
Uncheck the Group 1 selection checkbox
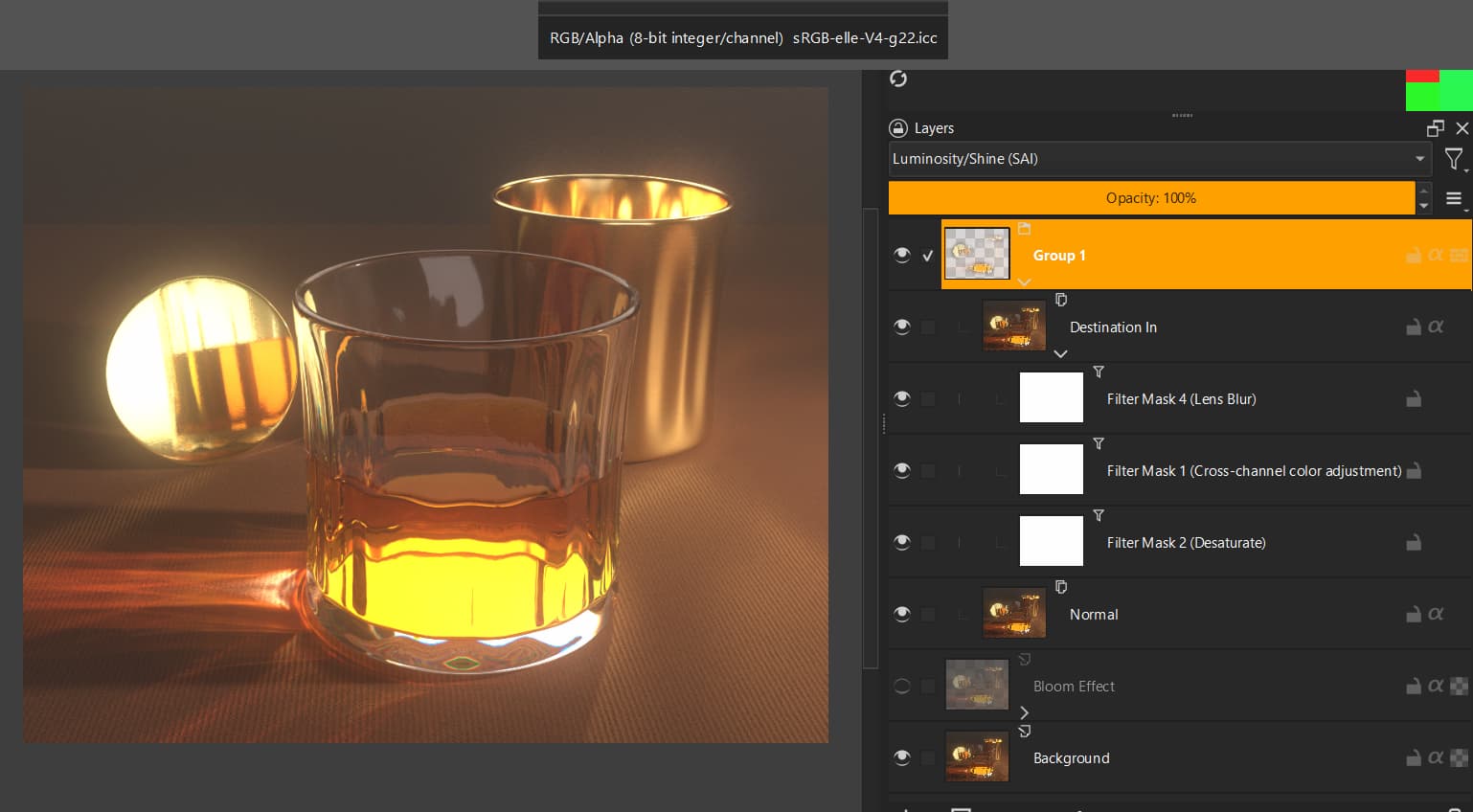point(927,256)
